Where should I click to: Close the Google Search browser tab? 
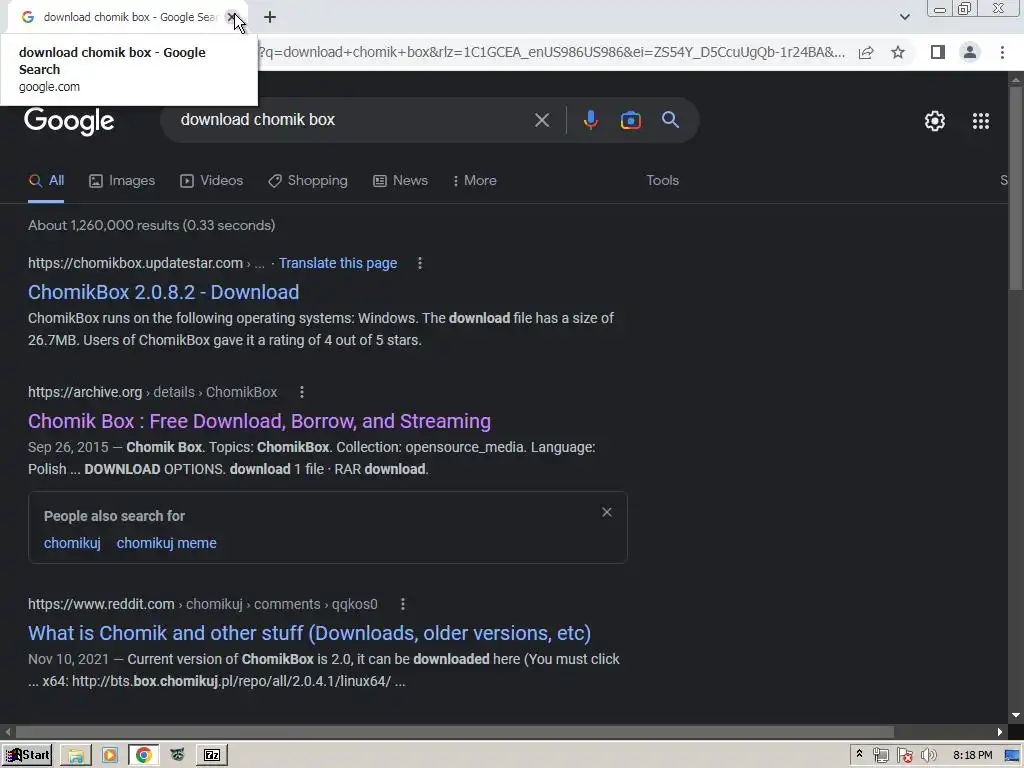coord(231,17)
